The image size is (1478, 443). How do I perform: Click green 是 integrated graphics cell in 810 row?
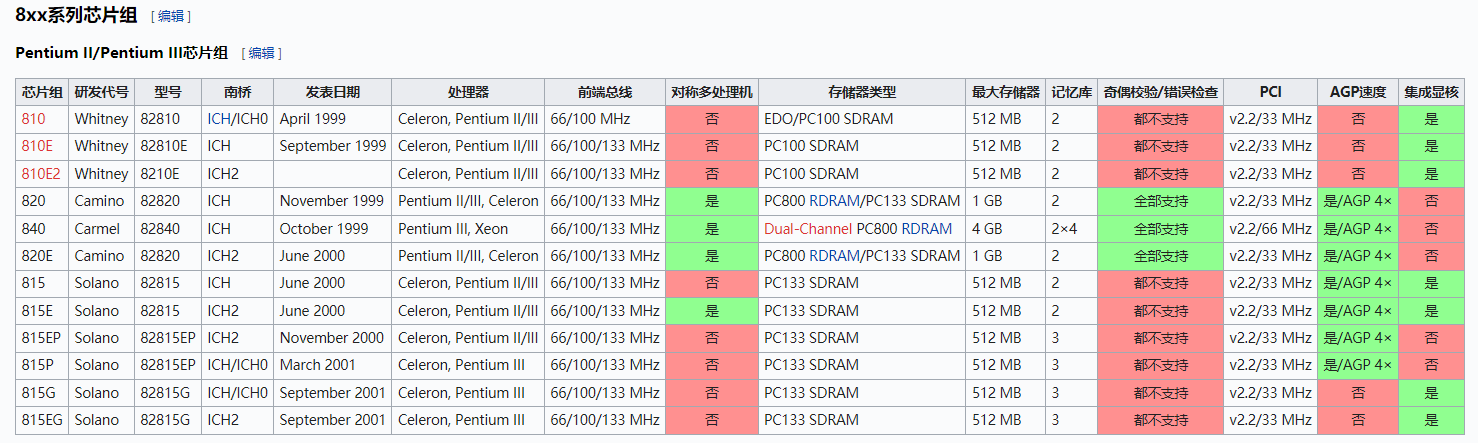(1431, 119)
